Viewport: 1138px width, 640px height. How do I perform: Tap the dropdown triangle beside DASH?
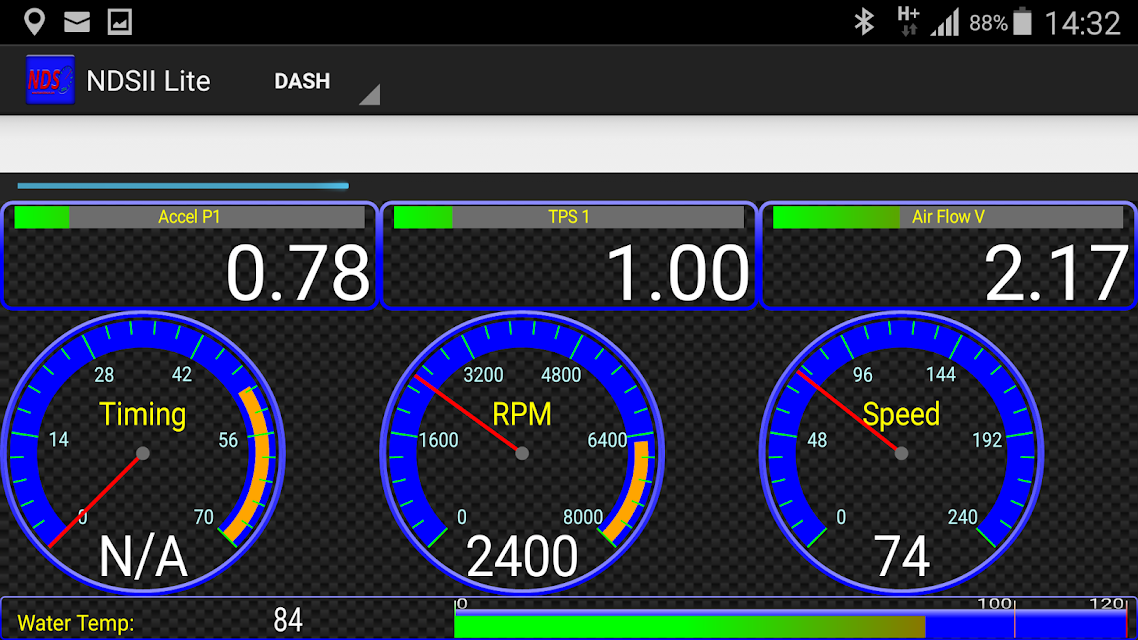(370, 94)
